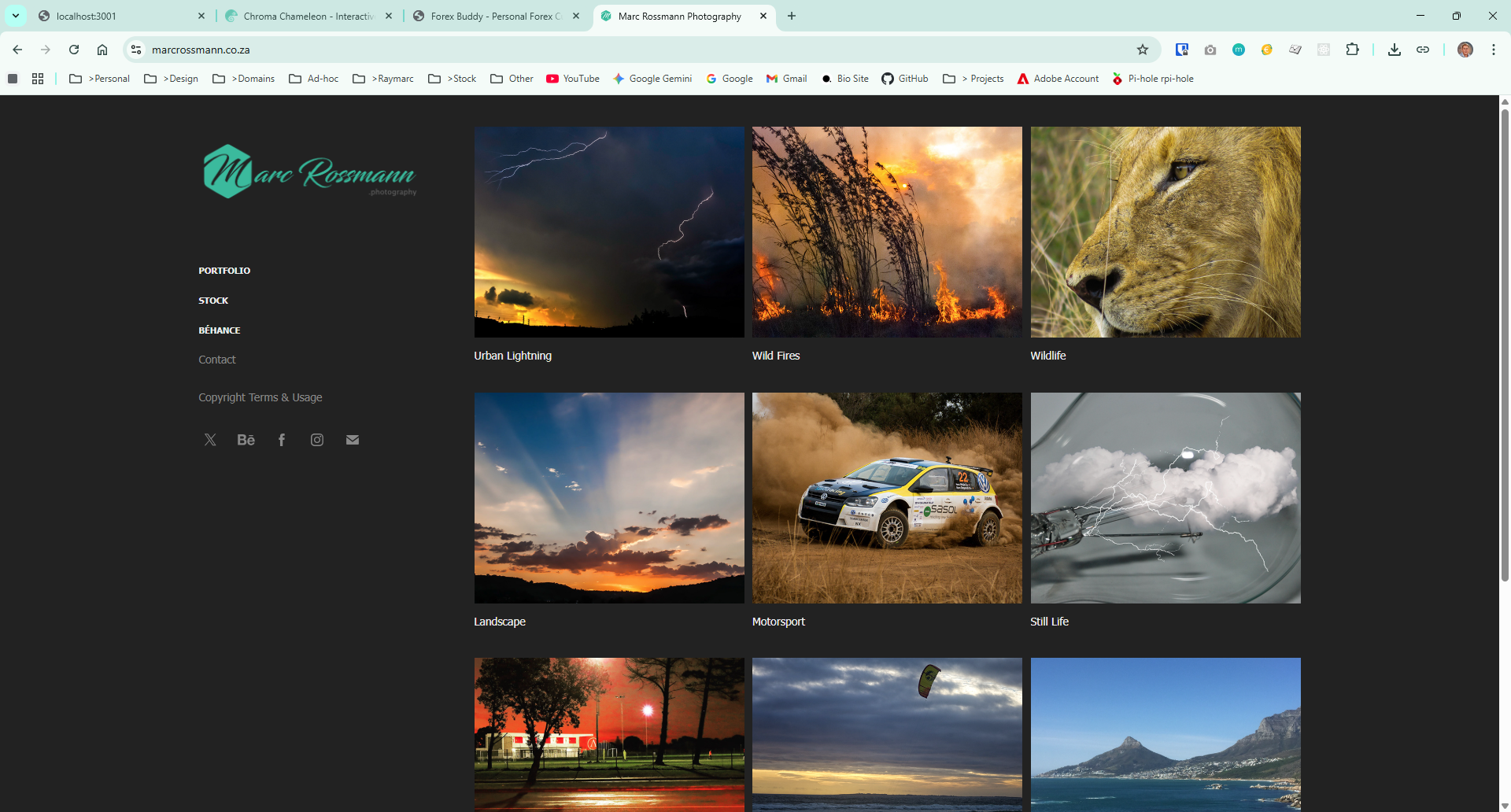1511x812 pixels.
Task: Open the PORTFOLIO navigation link
Action: click(224, 271)
